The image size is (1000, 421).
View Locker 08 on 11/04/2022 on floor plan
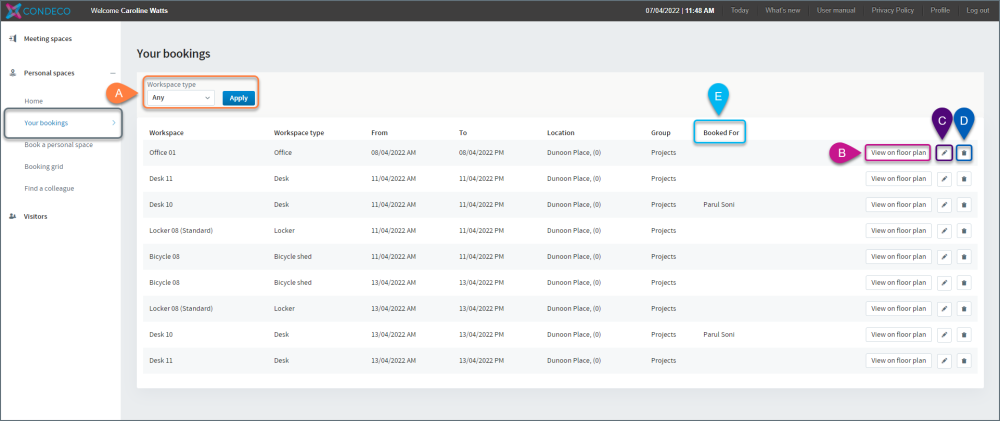click(x=899, y=231)
